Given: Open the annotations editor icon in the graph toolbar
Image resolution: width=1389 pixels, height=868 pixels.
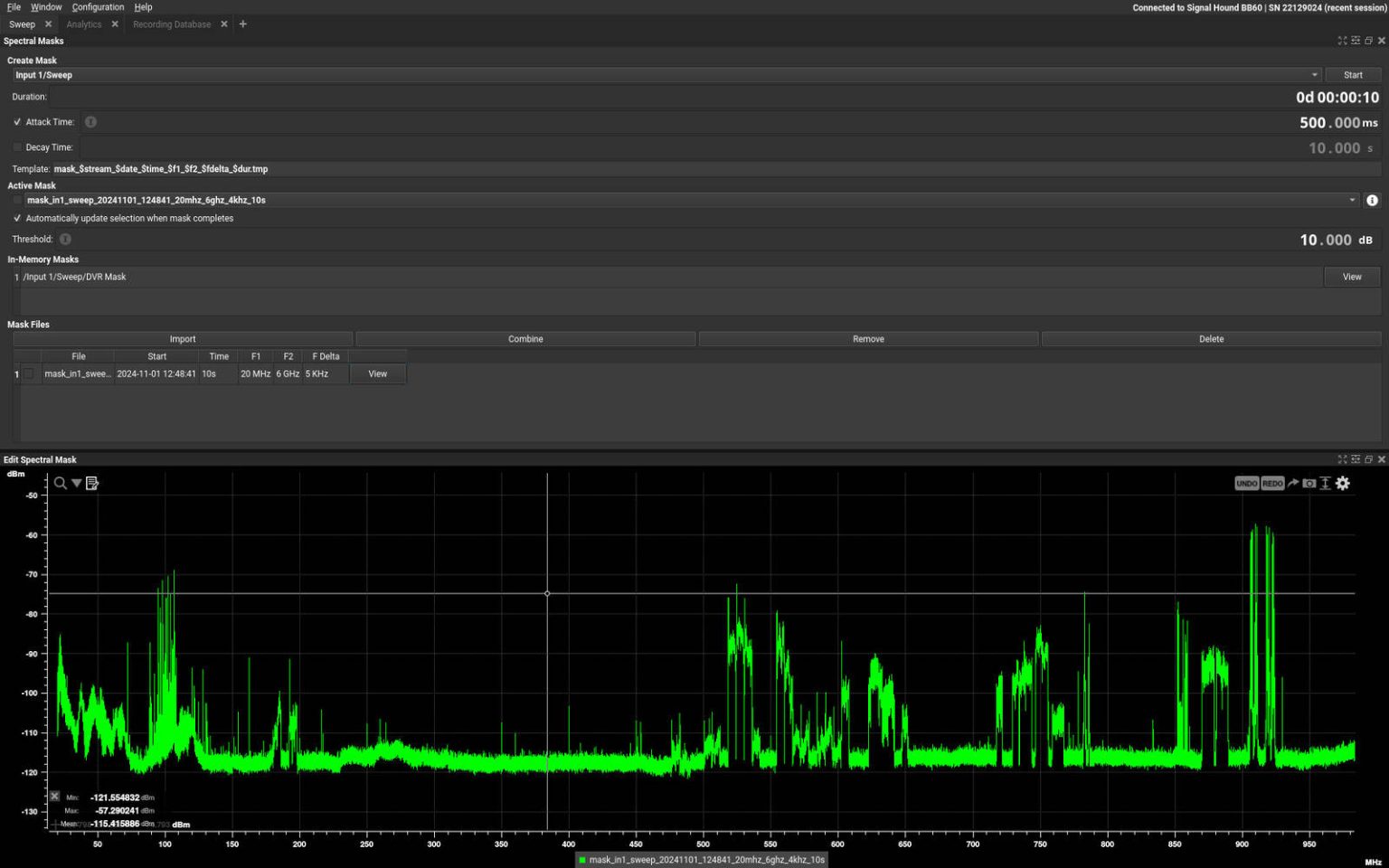Looking at the screenshot, I should 91,483.
